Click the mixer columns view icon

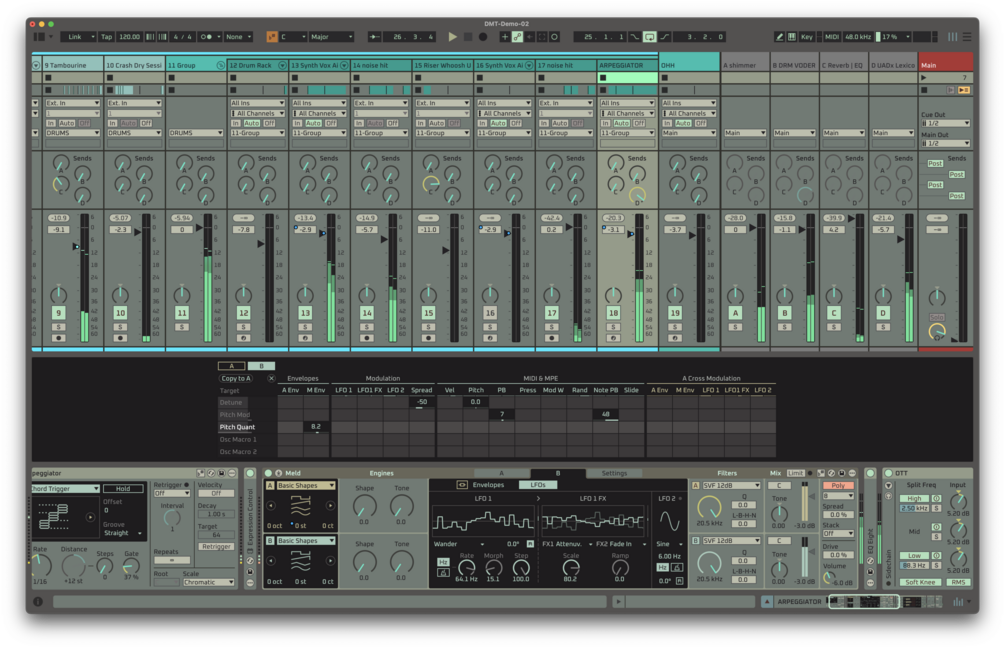click(952, 37)
